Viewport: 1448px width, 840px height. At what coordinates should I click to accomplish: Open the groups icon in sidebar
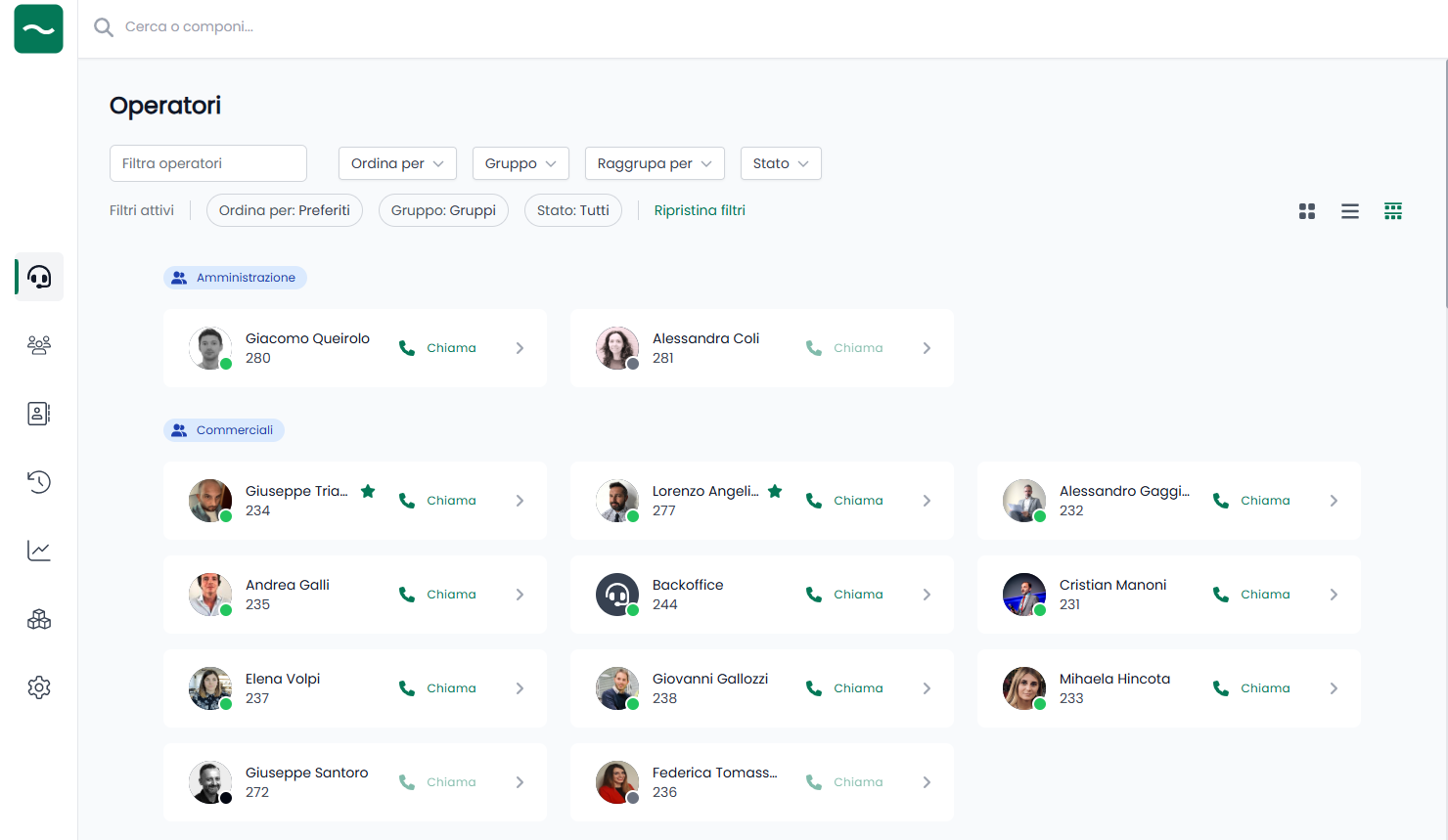tap(39, 345)
